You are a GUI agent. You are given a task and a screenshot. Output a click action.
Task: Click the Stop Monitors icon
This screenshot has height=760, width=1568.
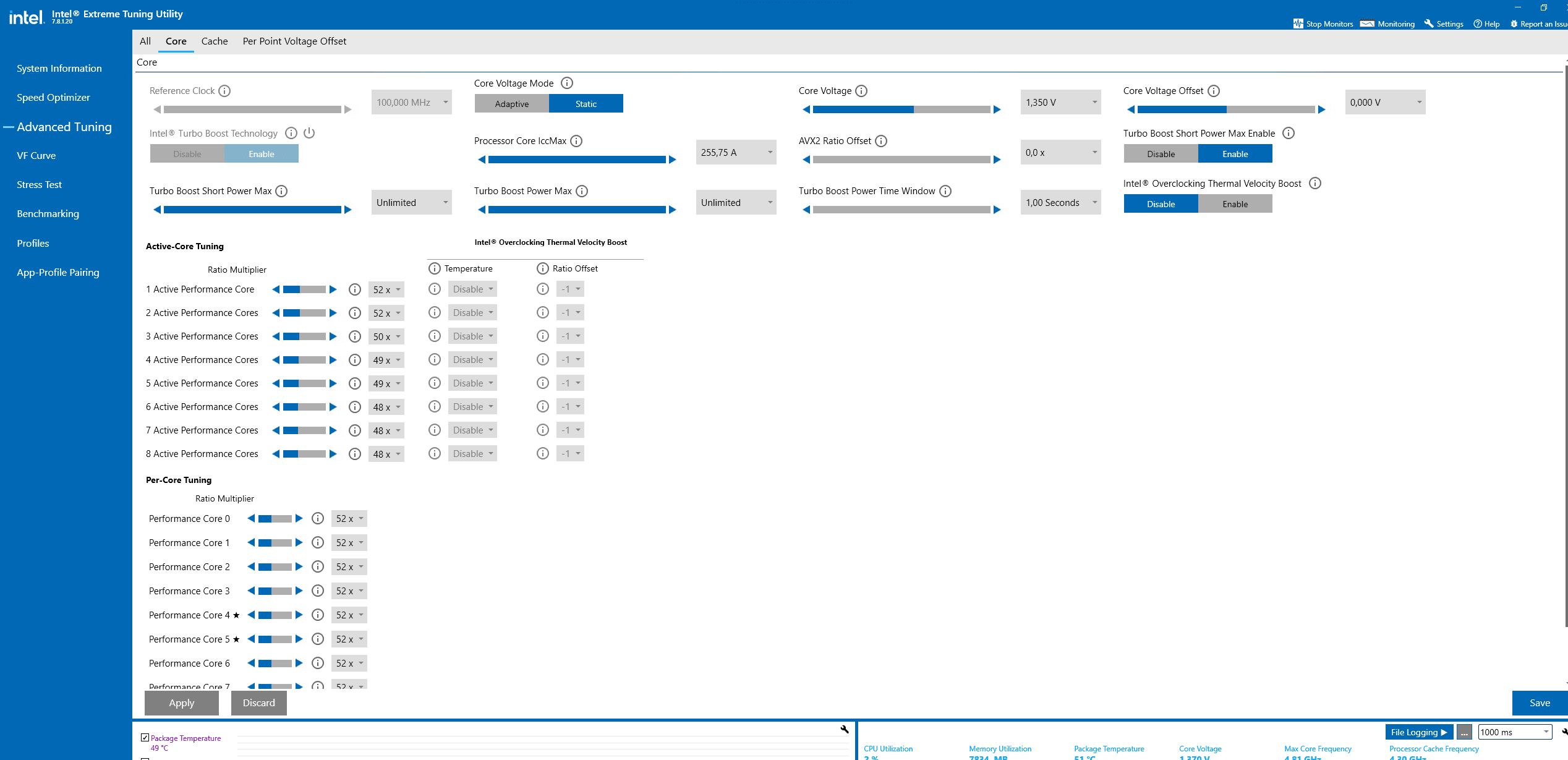click(1298, 23)
